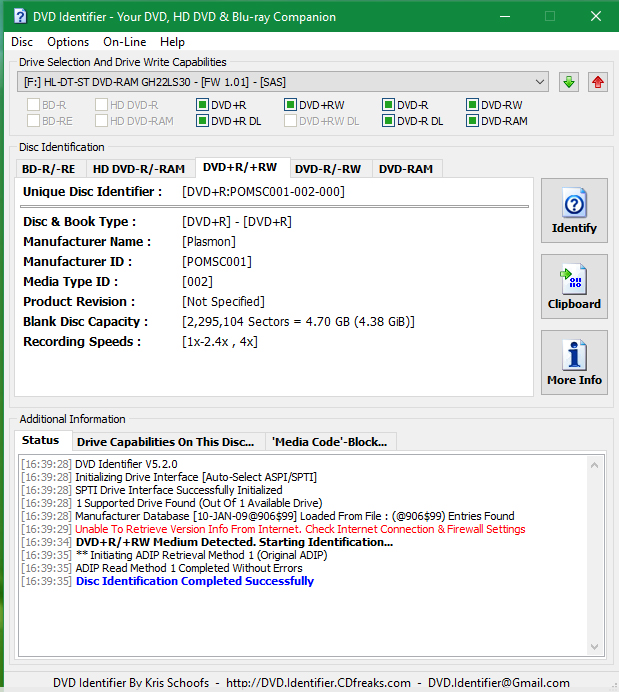Toggle the DVD-R checkbox
The width and height of the screenshot is (619, 692).
pos(388,105)
